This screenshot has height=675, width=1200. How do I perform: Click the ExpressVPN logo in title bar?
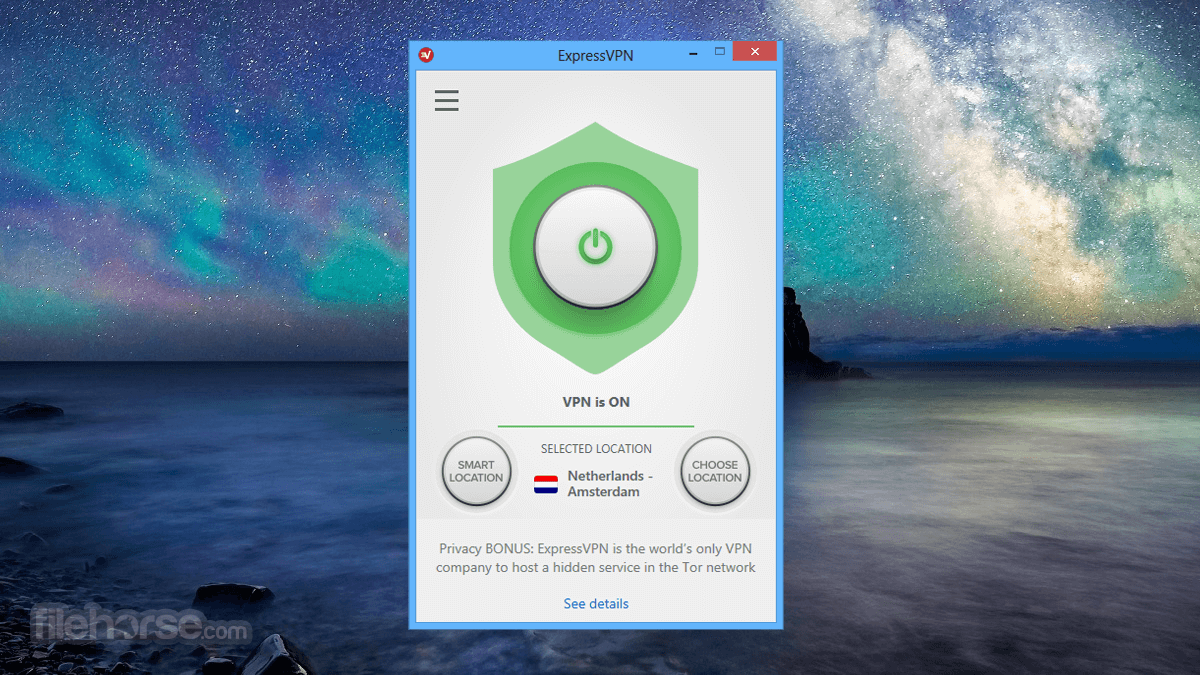[426, 55]
